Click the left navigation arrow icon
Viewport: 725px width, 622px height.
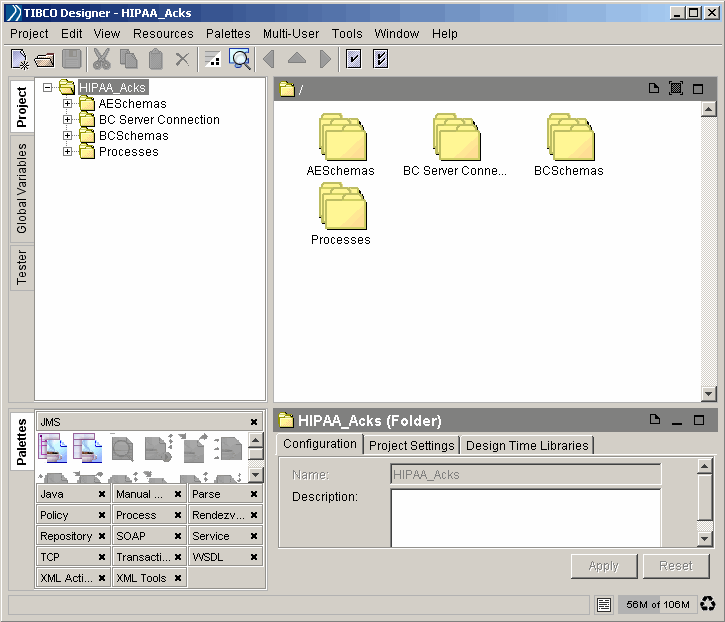[269, 59]
